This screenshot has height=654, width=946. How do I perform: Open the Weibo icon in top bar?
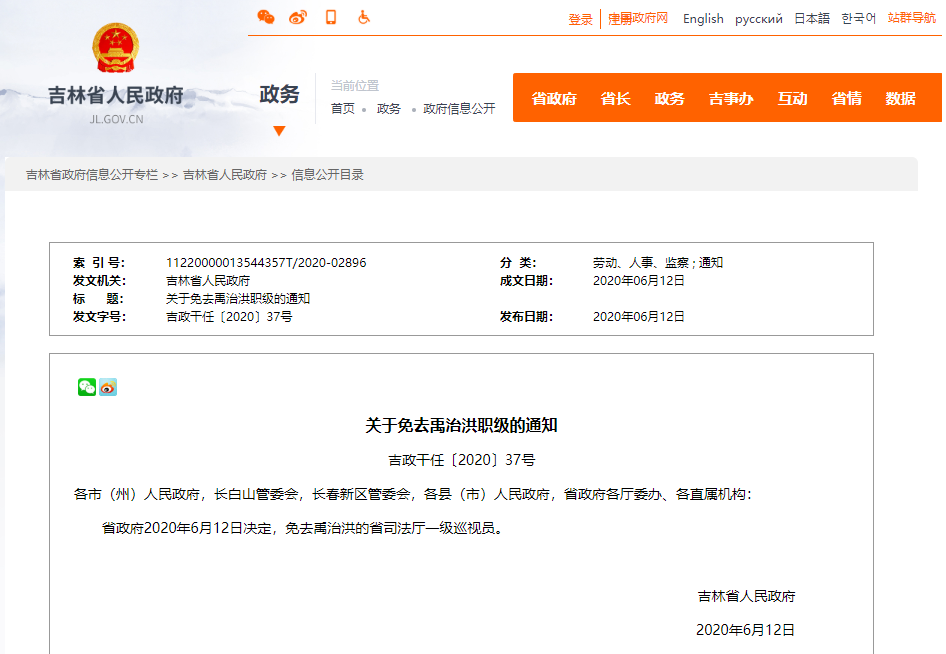click(x=297, y=17)
